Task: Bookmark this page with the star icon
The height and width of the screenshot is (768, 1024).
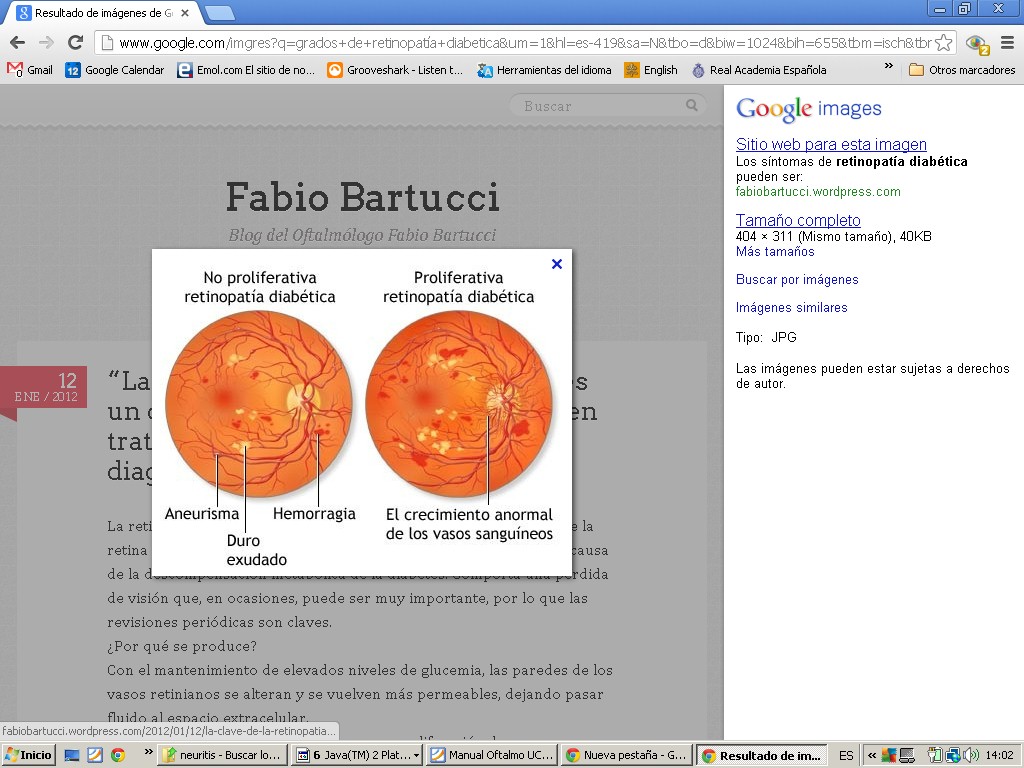Action: [943, 43]
